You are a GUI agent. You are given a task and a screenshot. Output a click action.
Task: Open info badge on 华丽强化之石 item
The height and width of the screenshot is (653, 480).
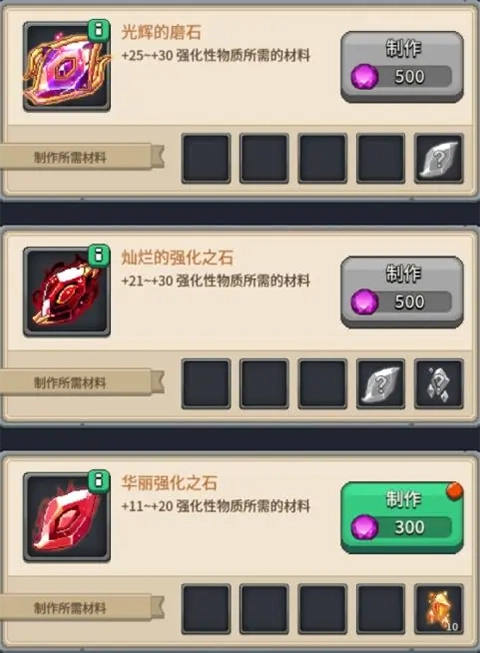99,481
